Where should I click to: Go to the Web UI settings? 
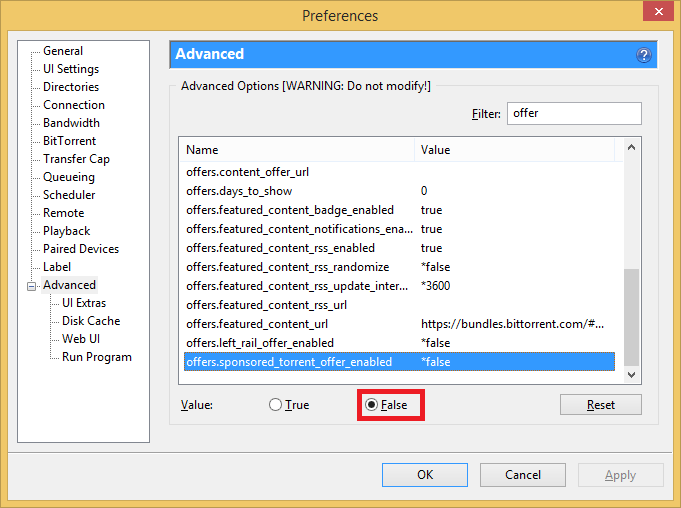[80, 339]
